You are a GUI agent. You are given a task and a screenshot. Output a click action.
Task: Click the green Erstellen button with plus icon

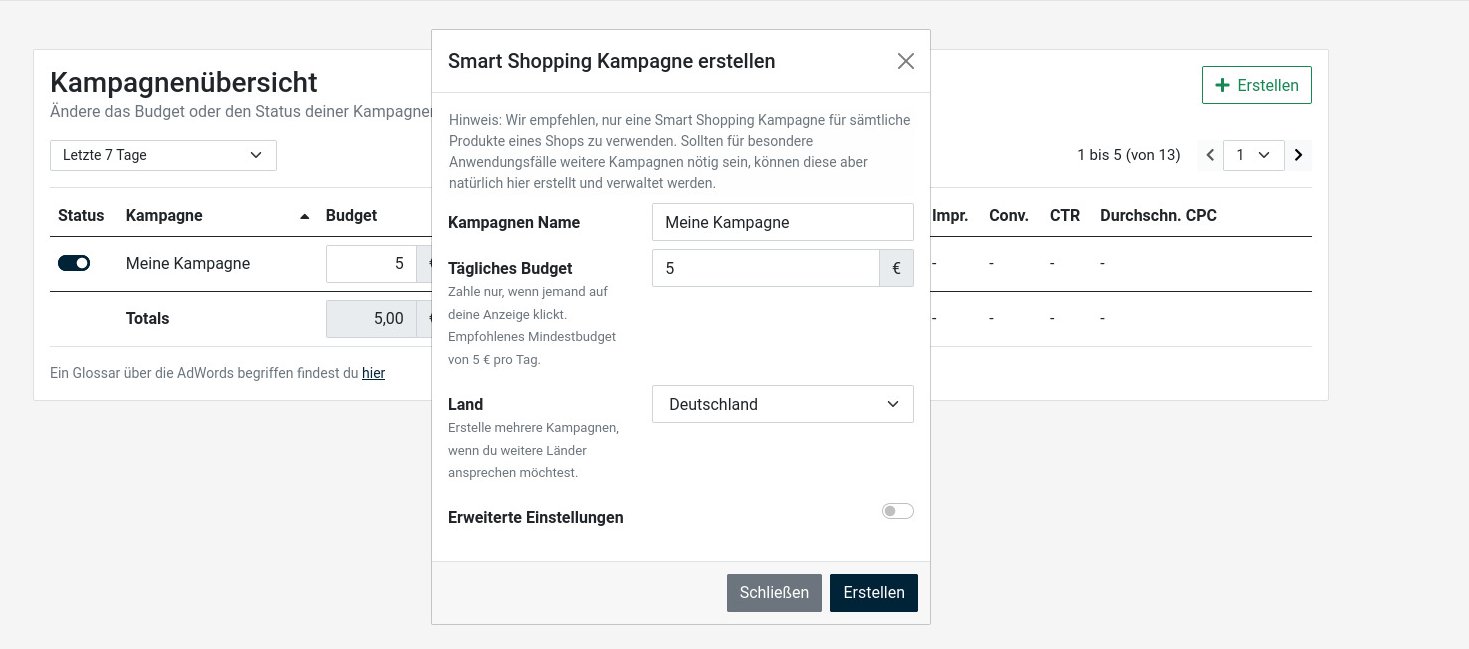pos(1256,85)
